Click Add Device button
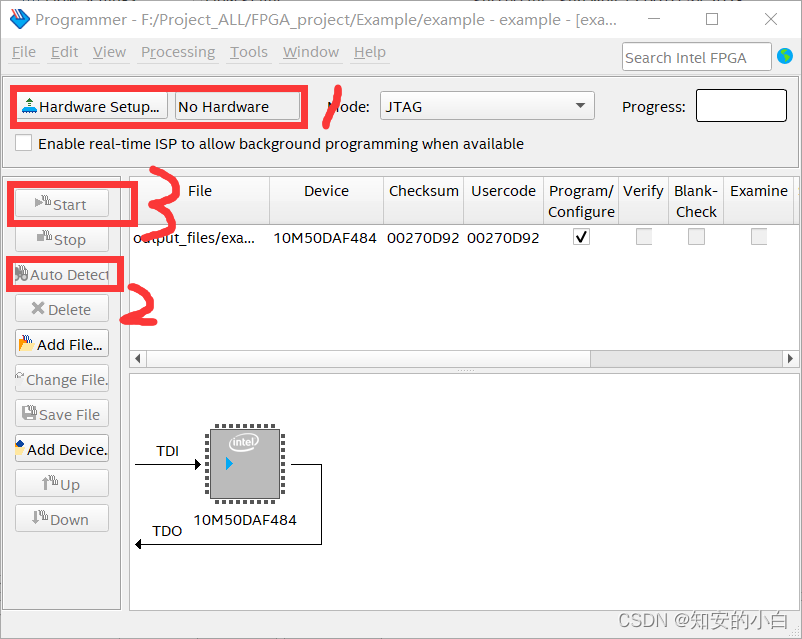Image resolution: width=802 pixels, height=639 pixels. (x=62, y=449)
